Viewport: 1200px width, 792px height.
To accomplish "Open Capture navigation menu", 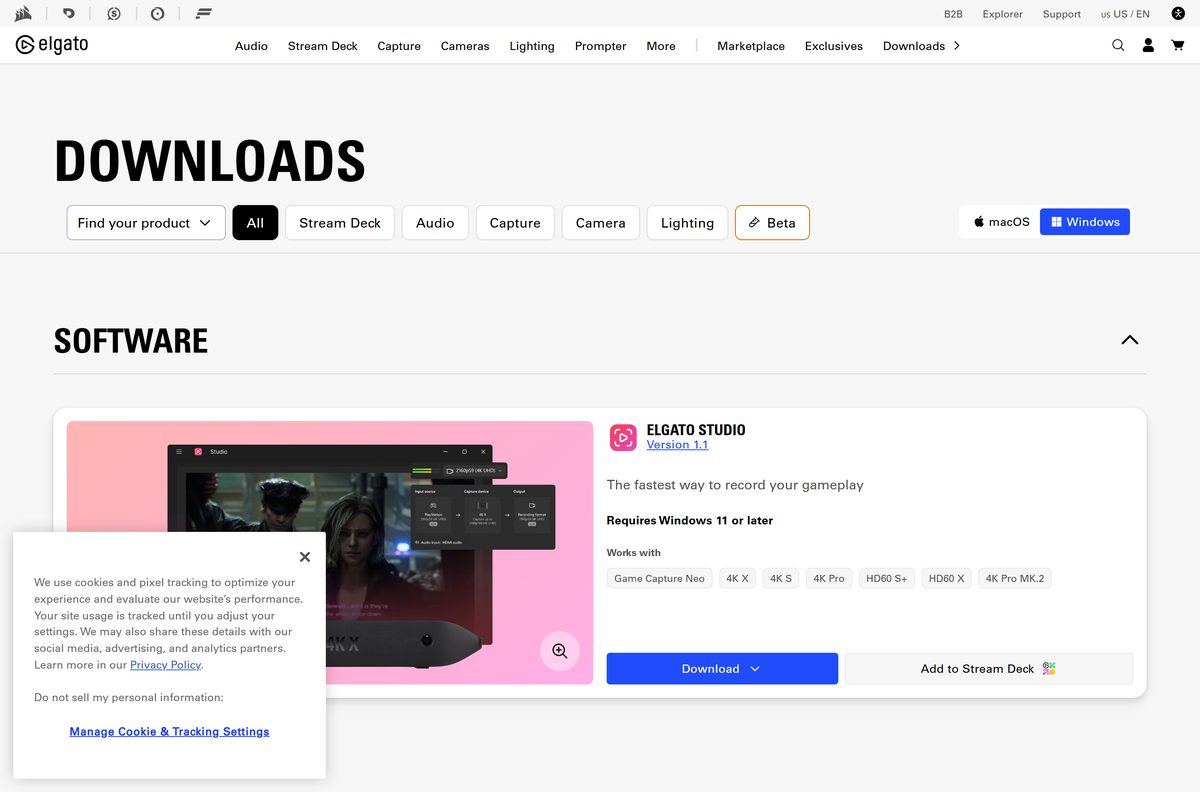I will pyautogui.click(x=399, y=46).
